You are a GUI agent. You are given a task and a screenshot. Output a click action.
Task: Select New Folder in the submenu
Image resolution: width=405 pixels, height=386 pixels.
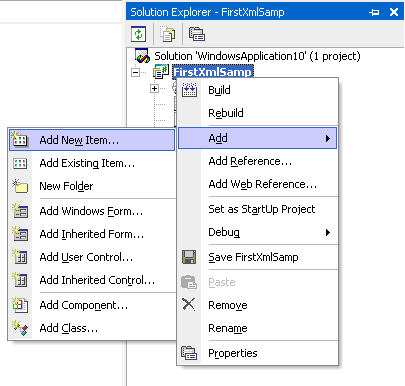pyautogui.click(x=92, y=186)
